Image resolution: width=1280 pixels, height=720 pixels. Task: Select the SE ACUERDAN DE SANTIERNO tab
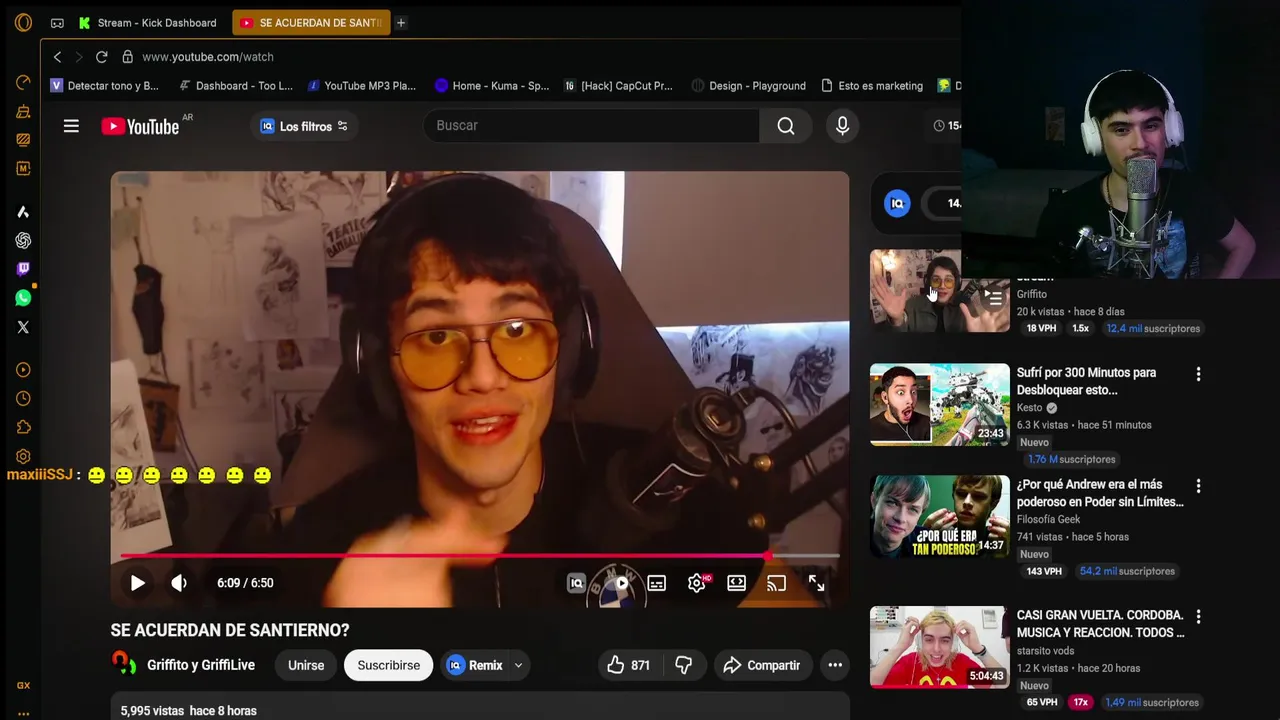click(x=310, y=22)
